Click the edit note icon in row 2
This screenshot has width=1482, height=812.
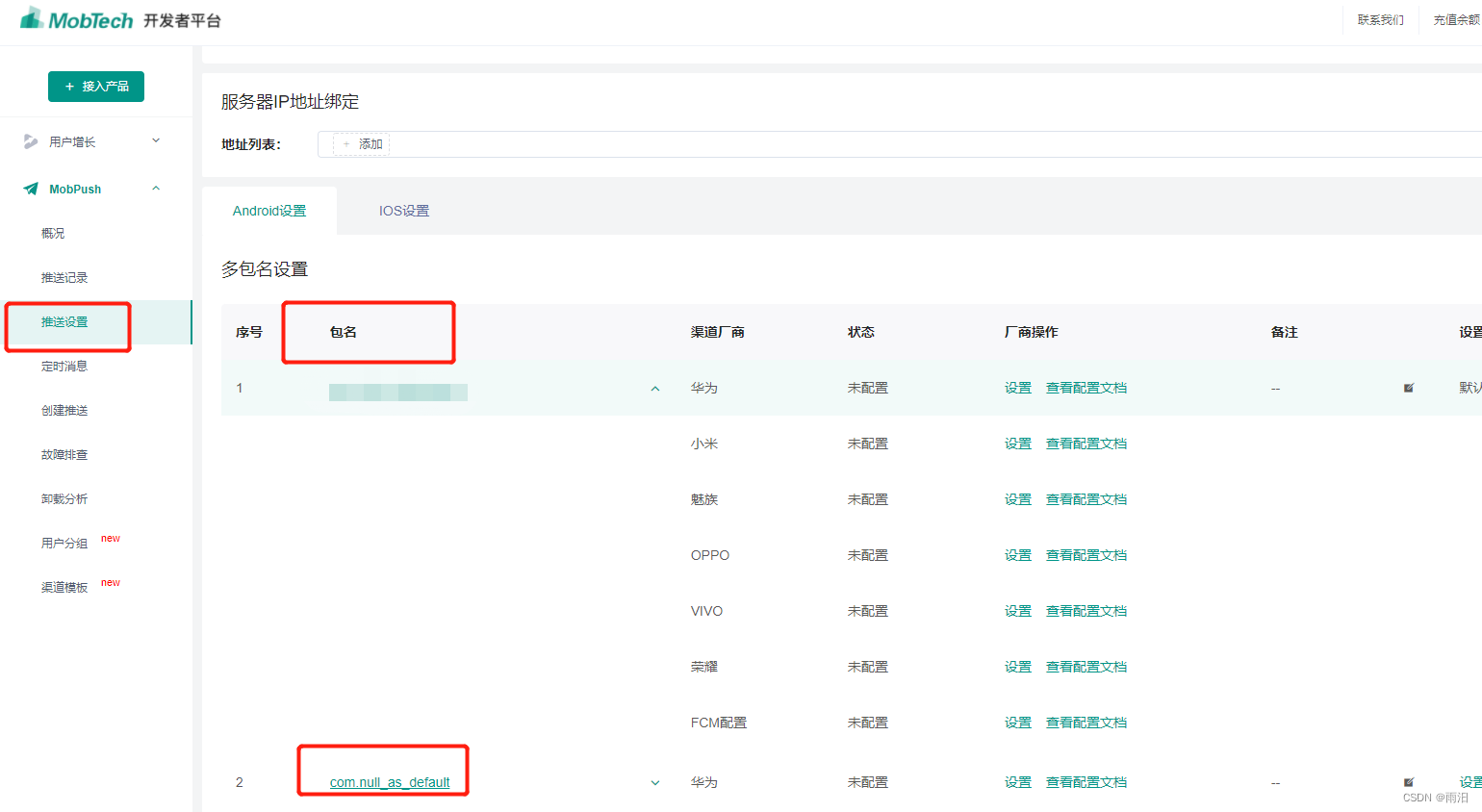1409,782
